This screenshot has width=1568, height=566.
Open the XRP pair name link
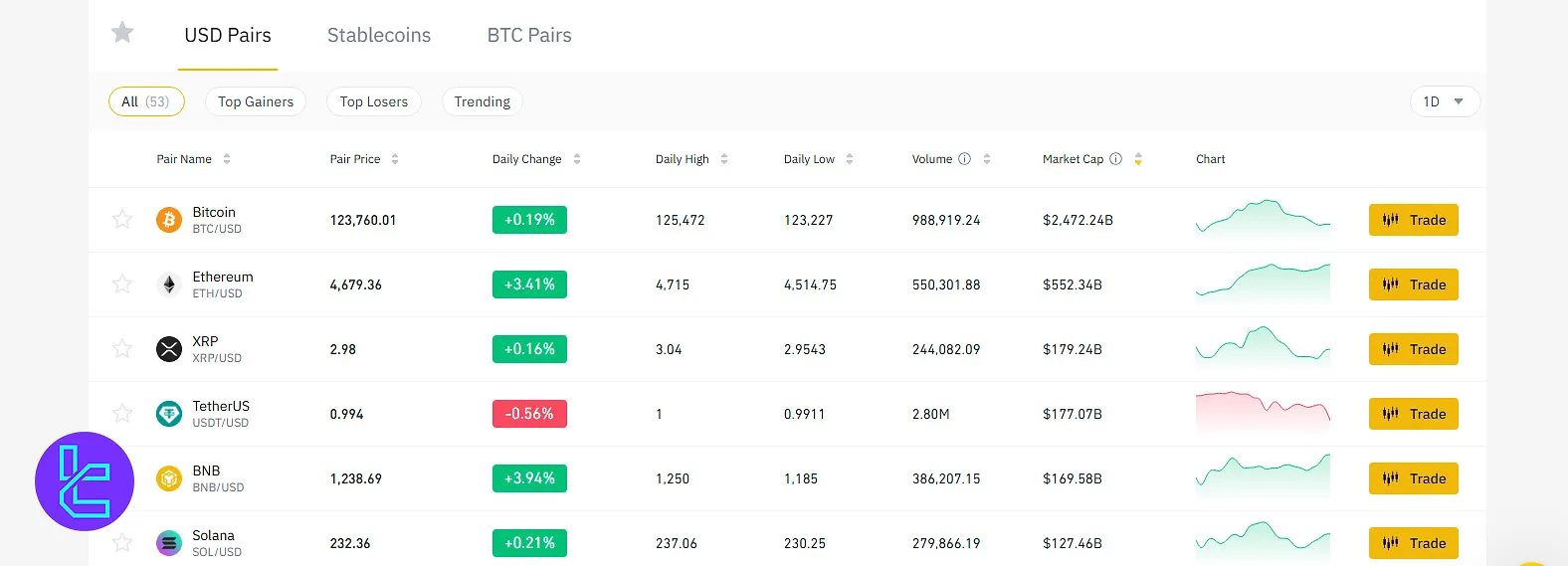pos(205,341)
